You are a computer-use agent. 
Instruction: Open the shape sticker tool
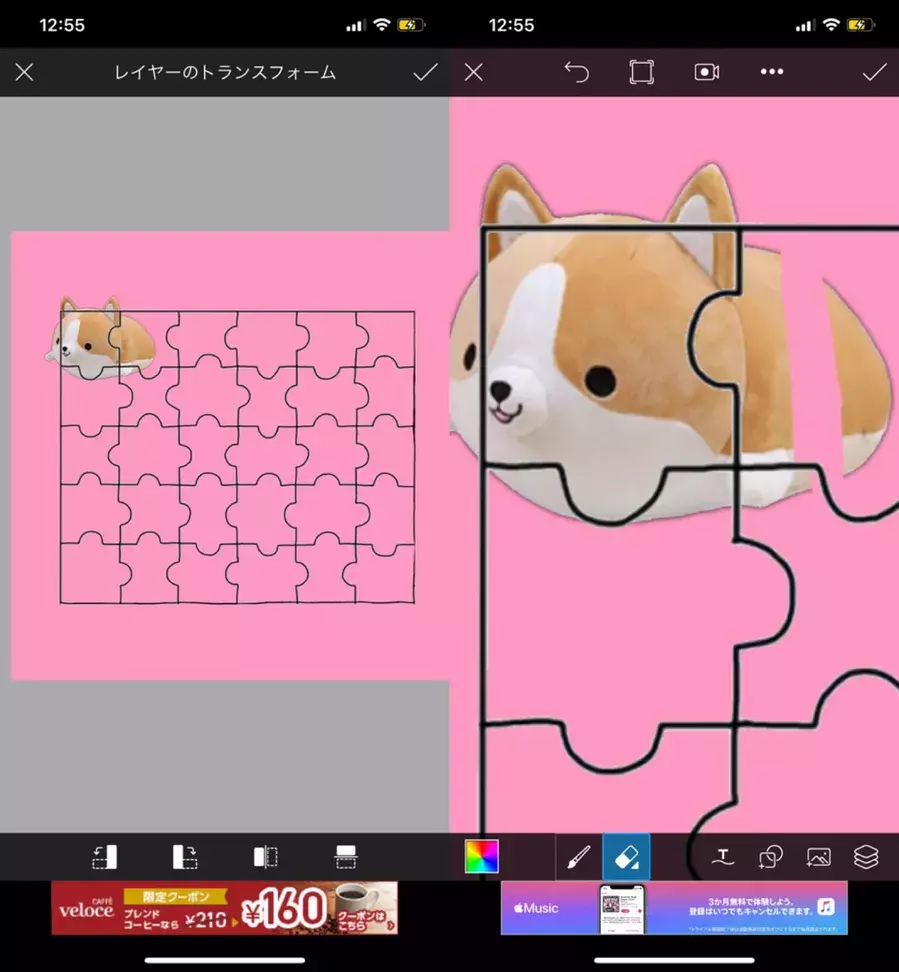point(771,857)
